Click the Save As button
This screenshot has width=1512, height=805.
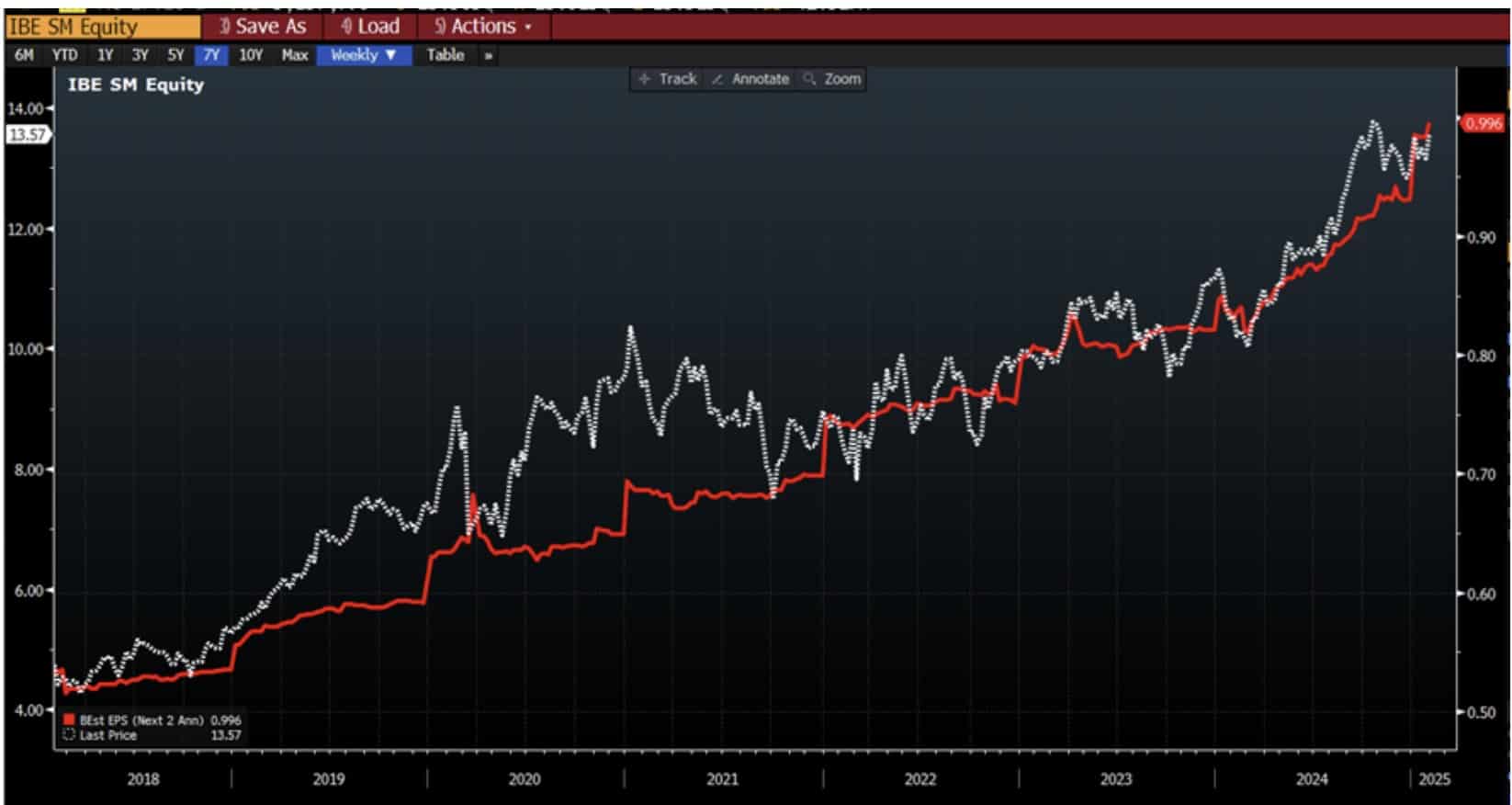pos(262,27)
